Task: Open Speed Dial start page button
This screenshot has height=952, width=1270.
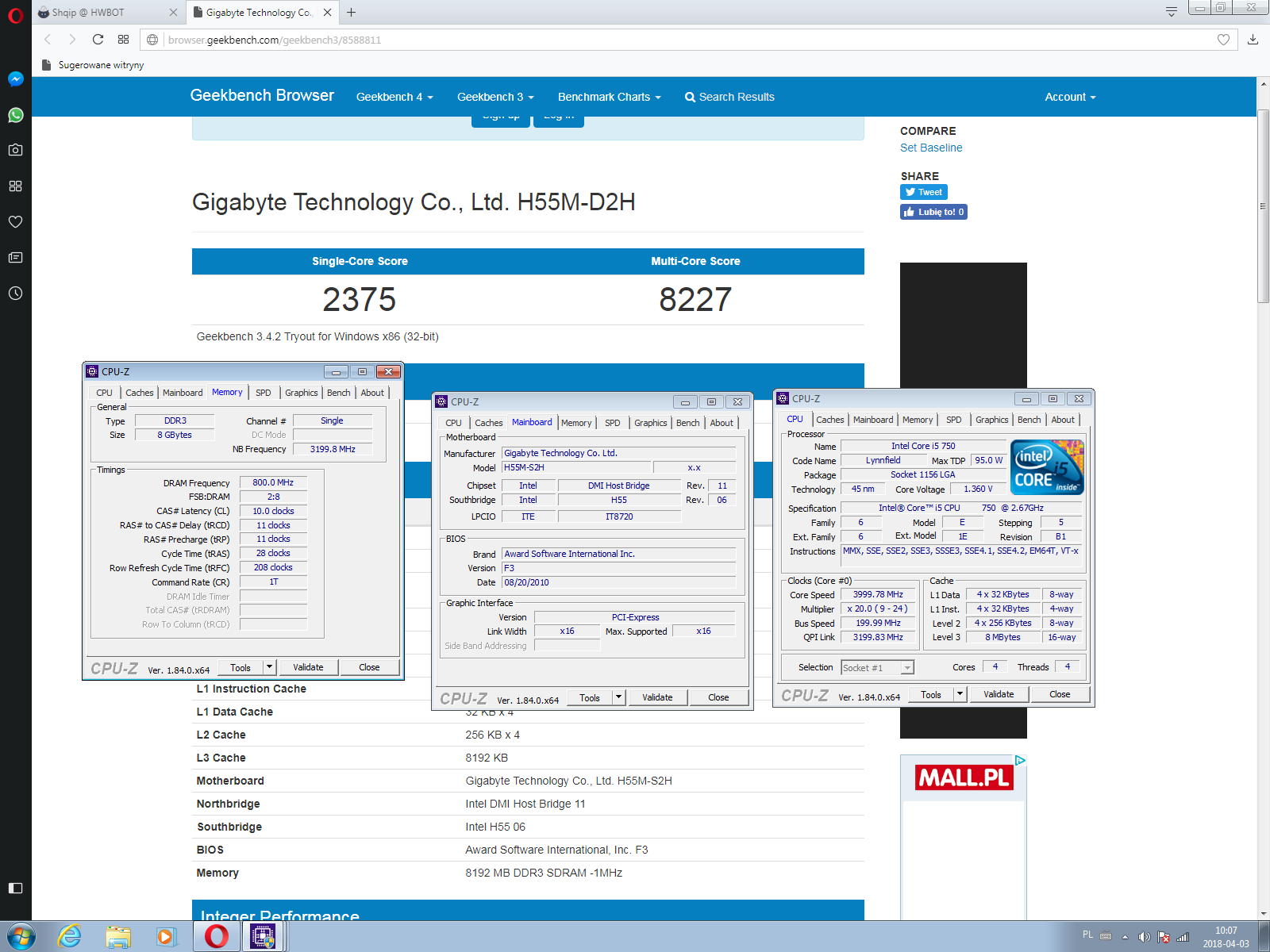Action: pos(123,40)
